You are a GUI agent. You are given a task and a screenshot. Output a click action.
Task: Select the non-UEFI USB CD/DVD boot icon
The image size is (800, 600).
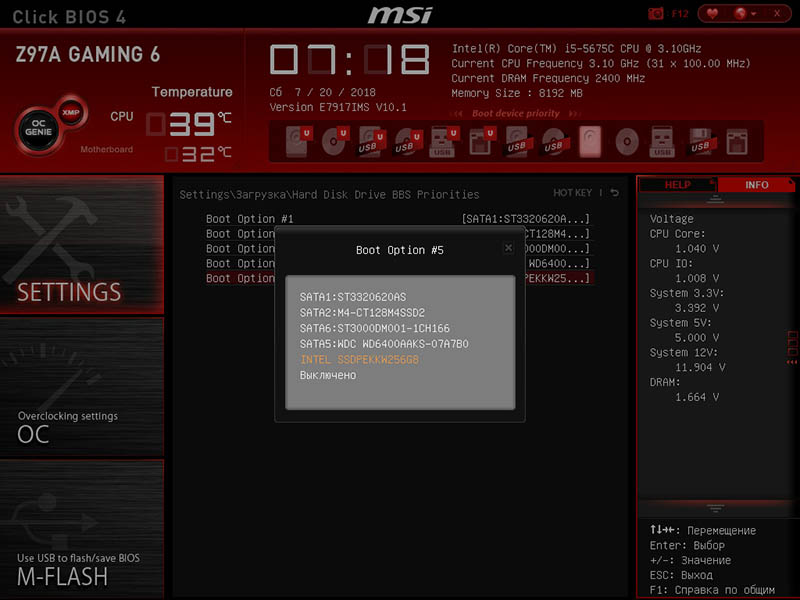click(555, 141)
